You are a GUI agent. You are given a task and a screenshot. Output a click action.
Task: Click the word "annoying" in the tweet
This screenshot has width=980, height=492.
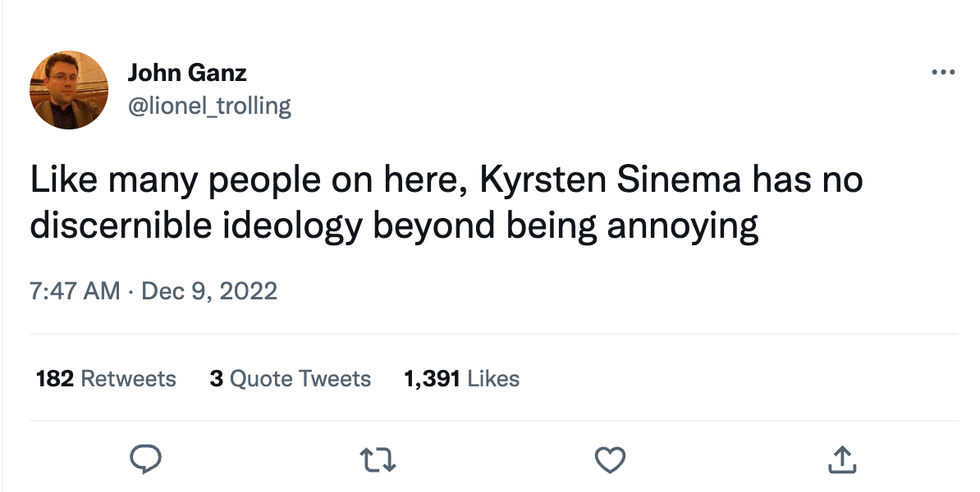pyautogui.click(x=678, y=226)
